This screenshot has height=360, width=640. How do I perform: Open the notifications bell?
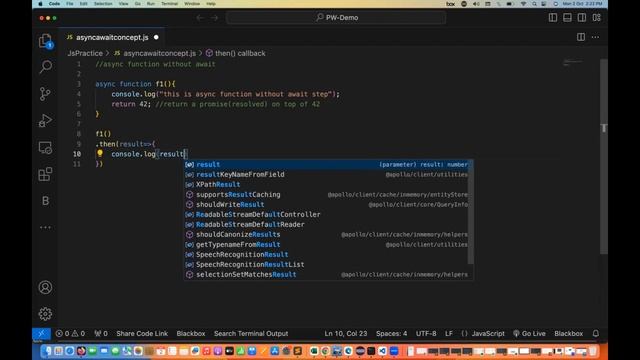pos(596,333)
